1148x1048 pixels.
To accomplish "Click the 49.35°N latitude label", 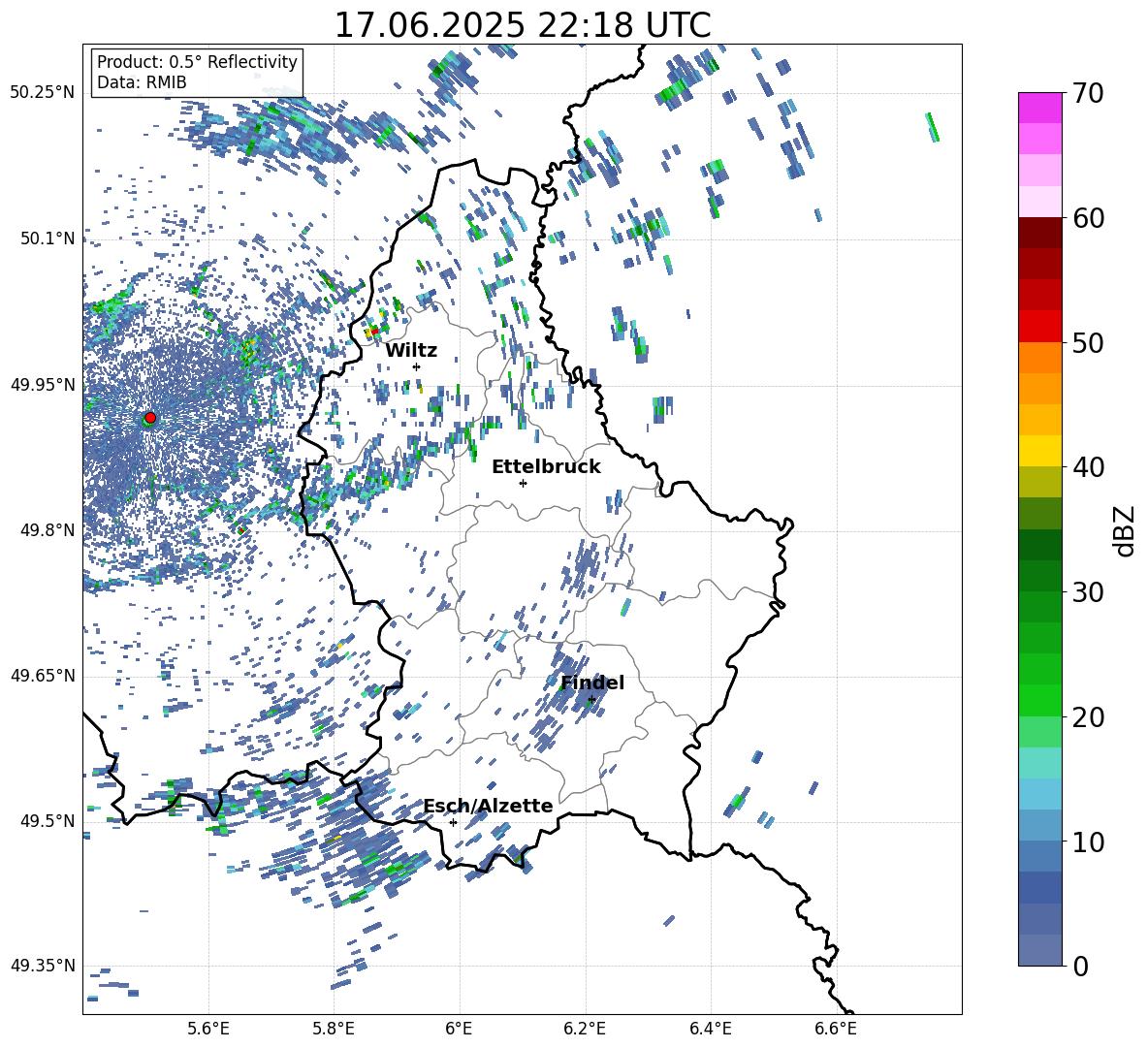I will tap(43, 966).
